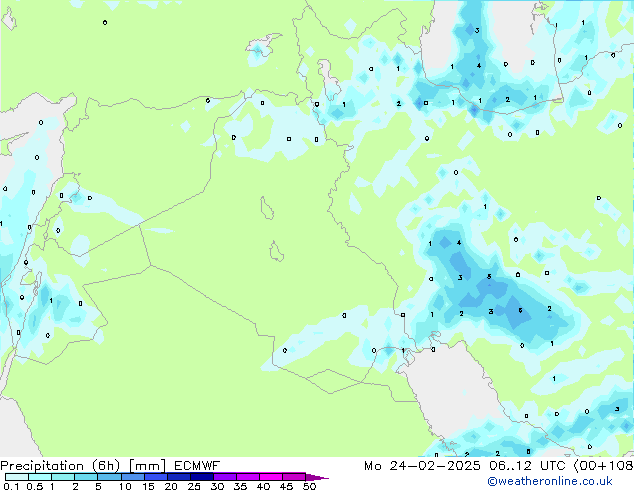Click the 20 legend scale label

point(171,486)
